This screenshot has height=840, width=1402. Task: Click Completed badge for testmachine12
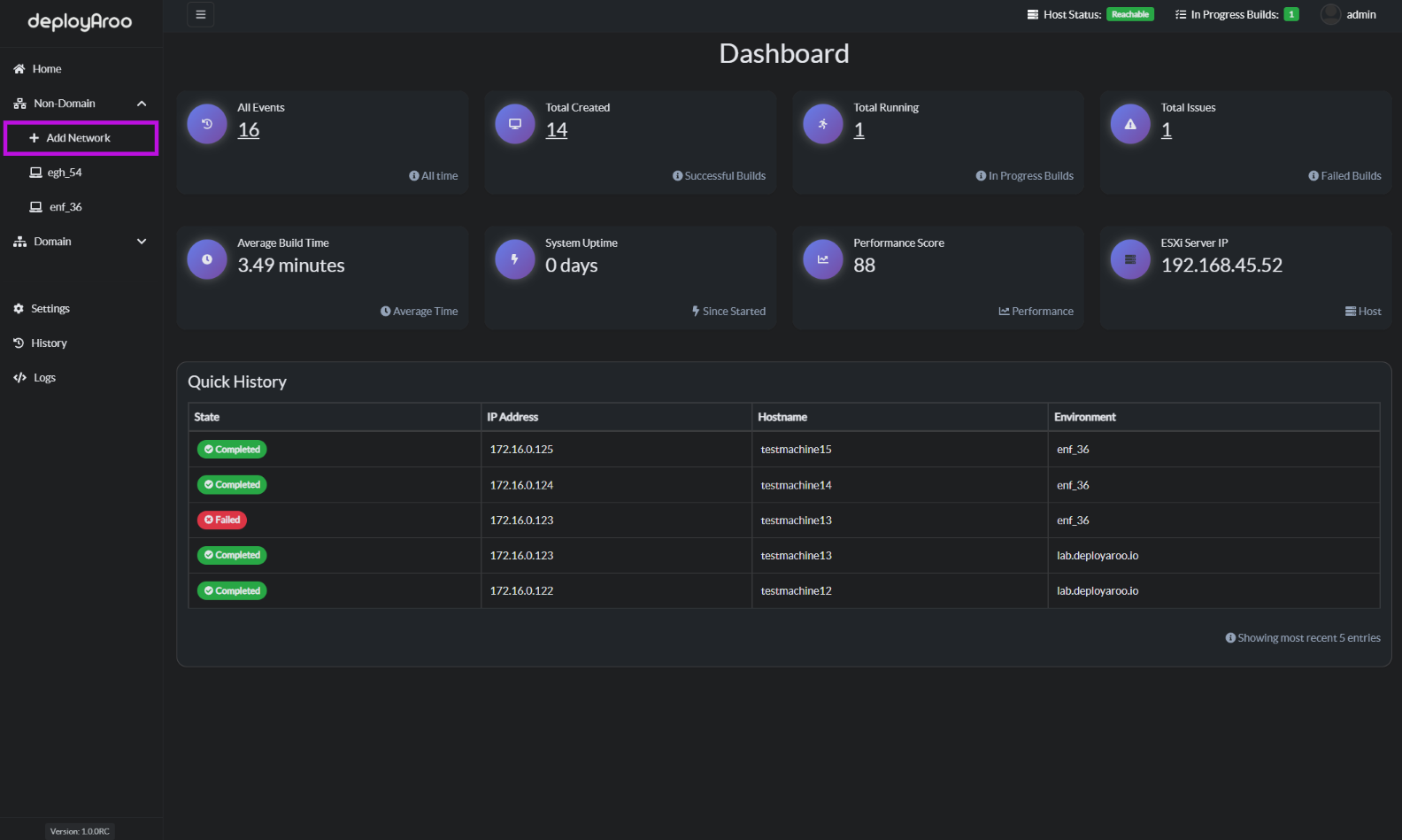click(232, 591)
